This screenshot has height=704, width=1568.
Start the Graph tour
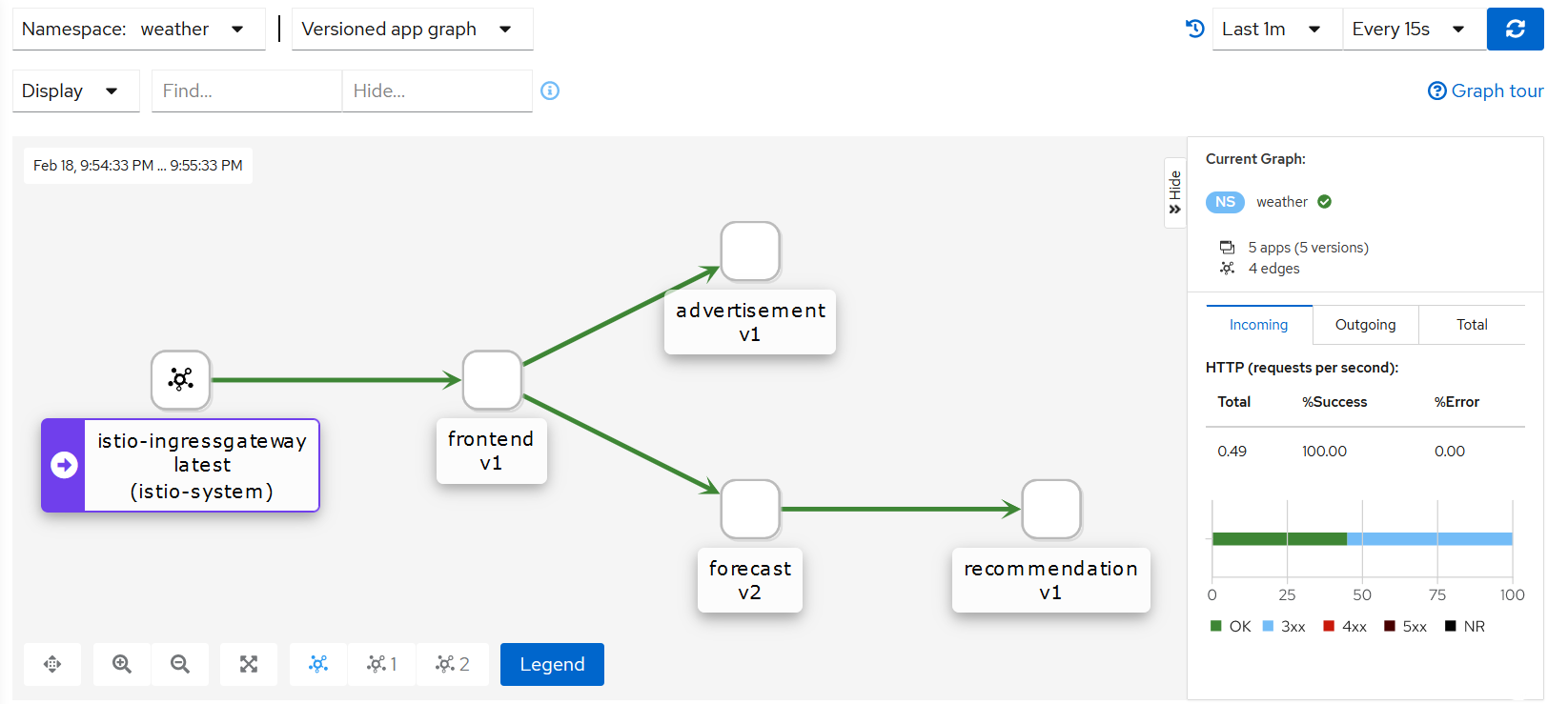(x=1485, y=91)
